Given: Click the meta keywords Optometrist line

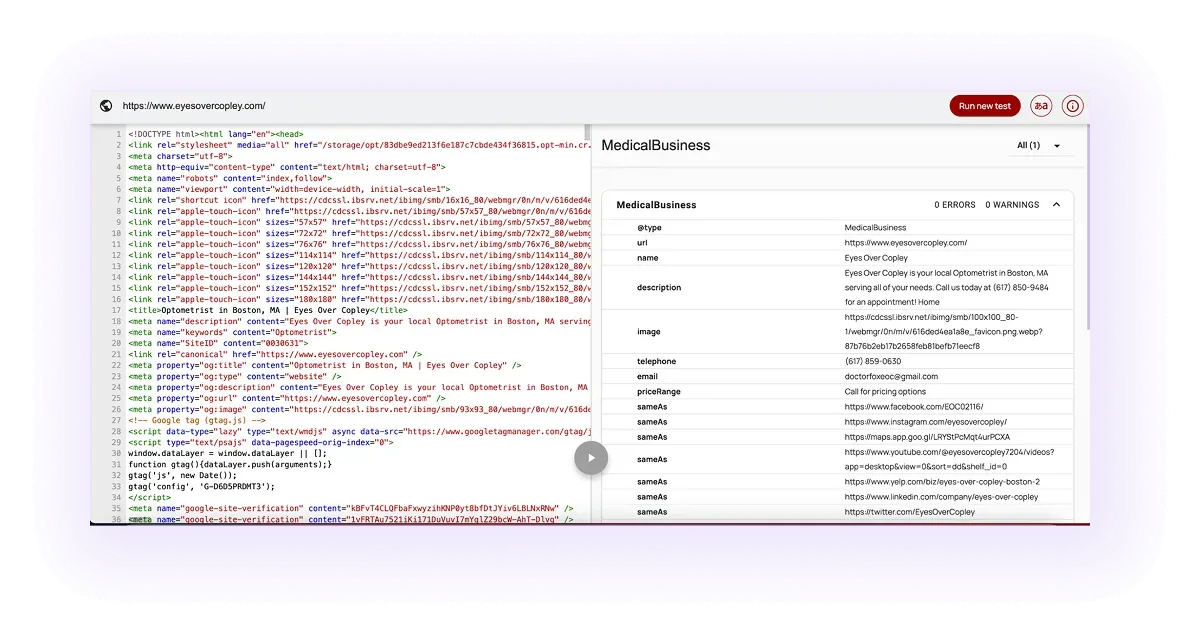Looking at the screenshot, I should 233,332.
